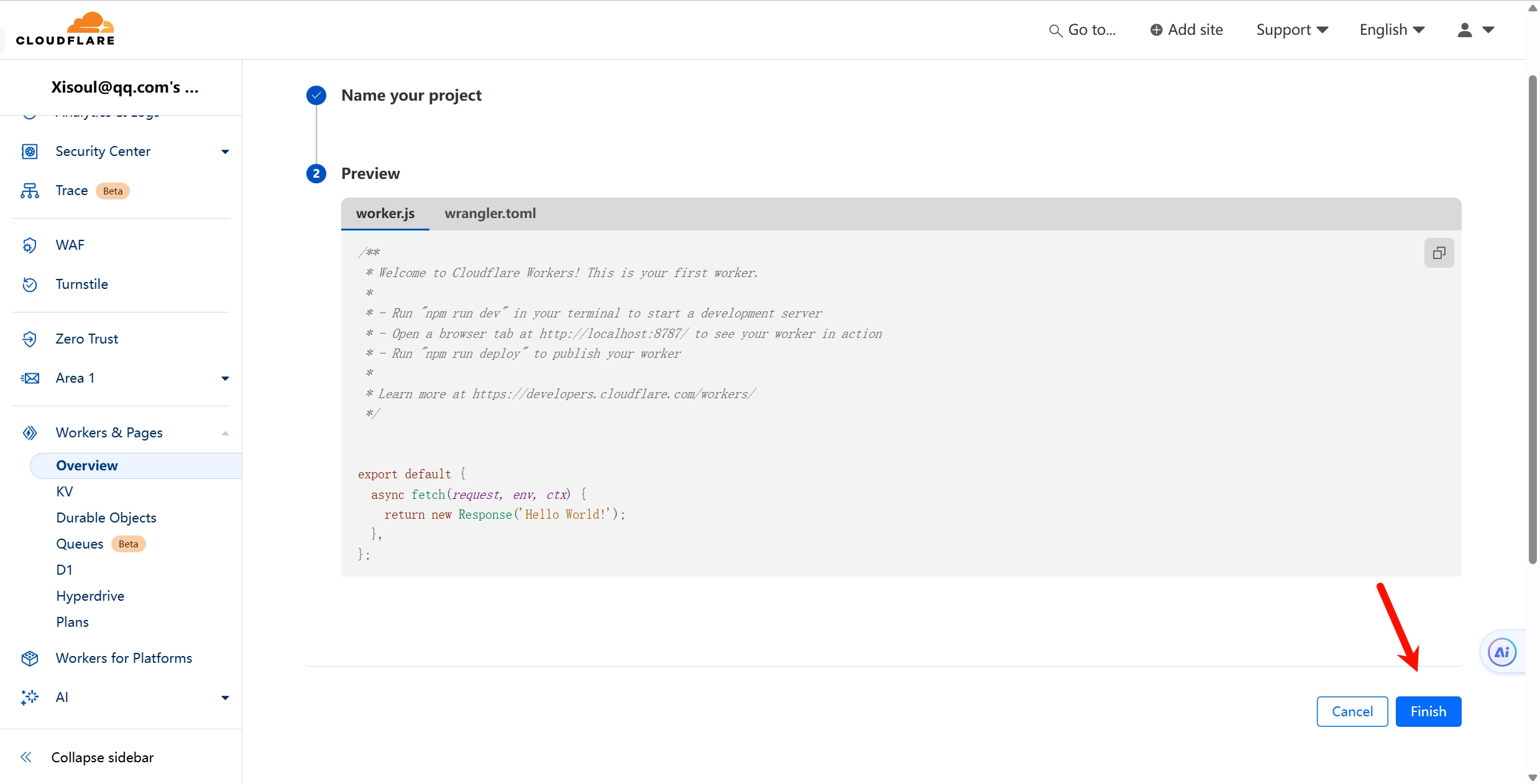1540x784 pixels.
Task: Expand the Area 1 submenu arrow
Action: (225, 378)
